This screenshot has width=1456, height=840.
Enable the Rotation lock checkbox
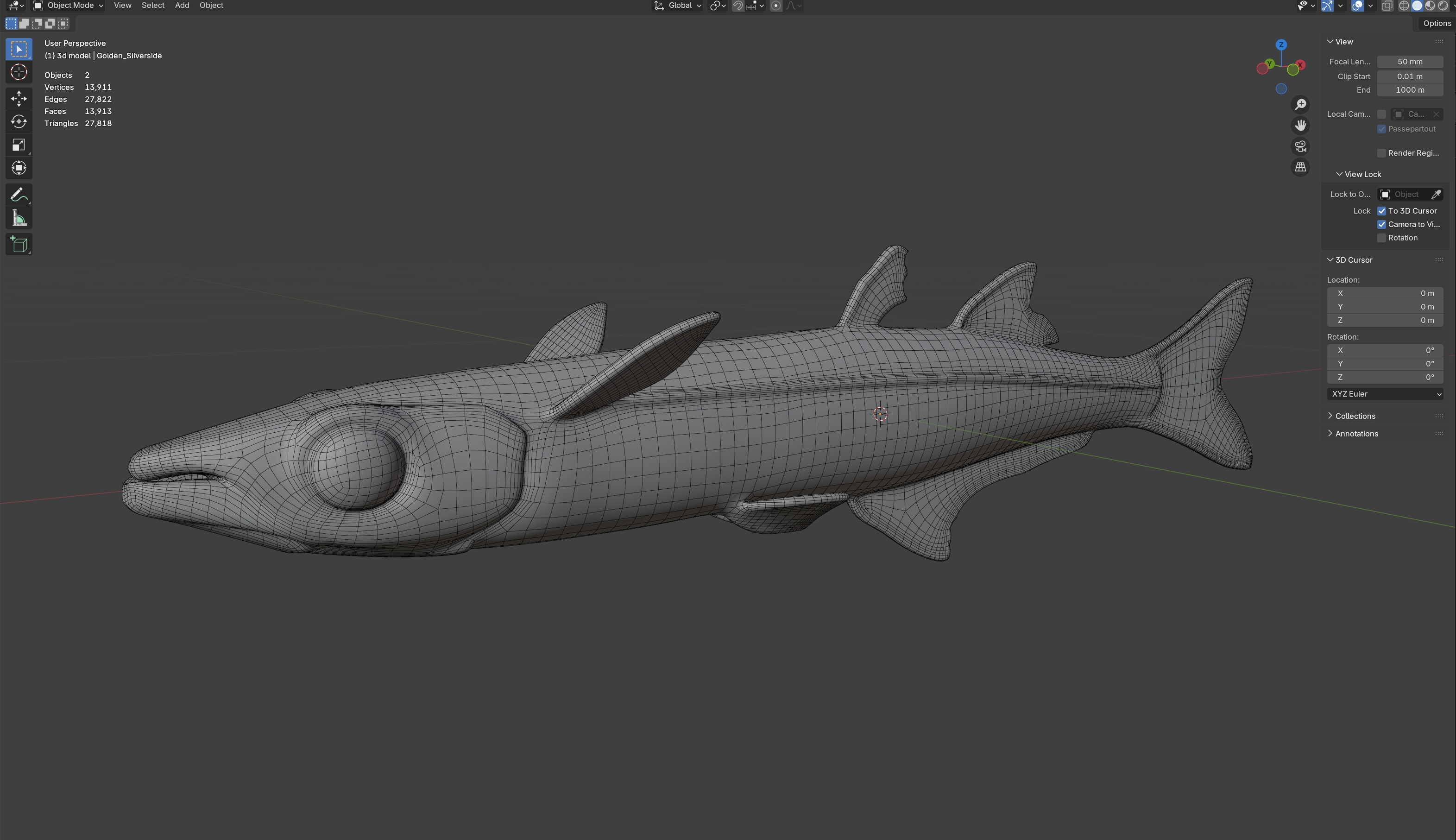click(1381, 238)
